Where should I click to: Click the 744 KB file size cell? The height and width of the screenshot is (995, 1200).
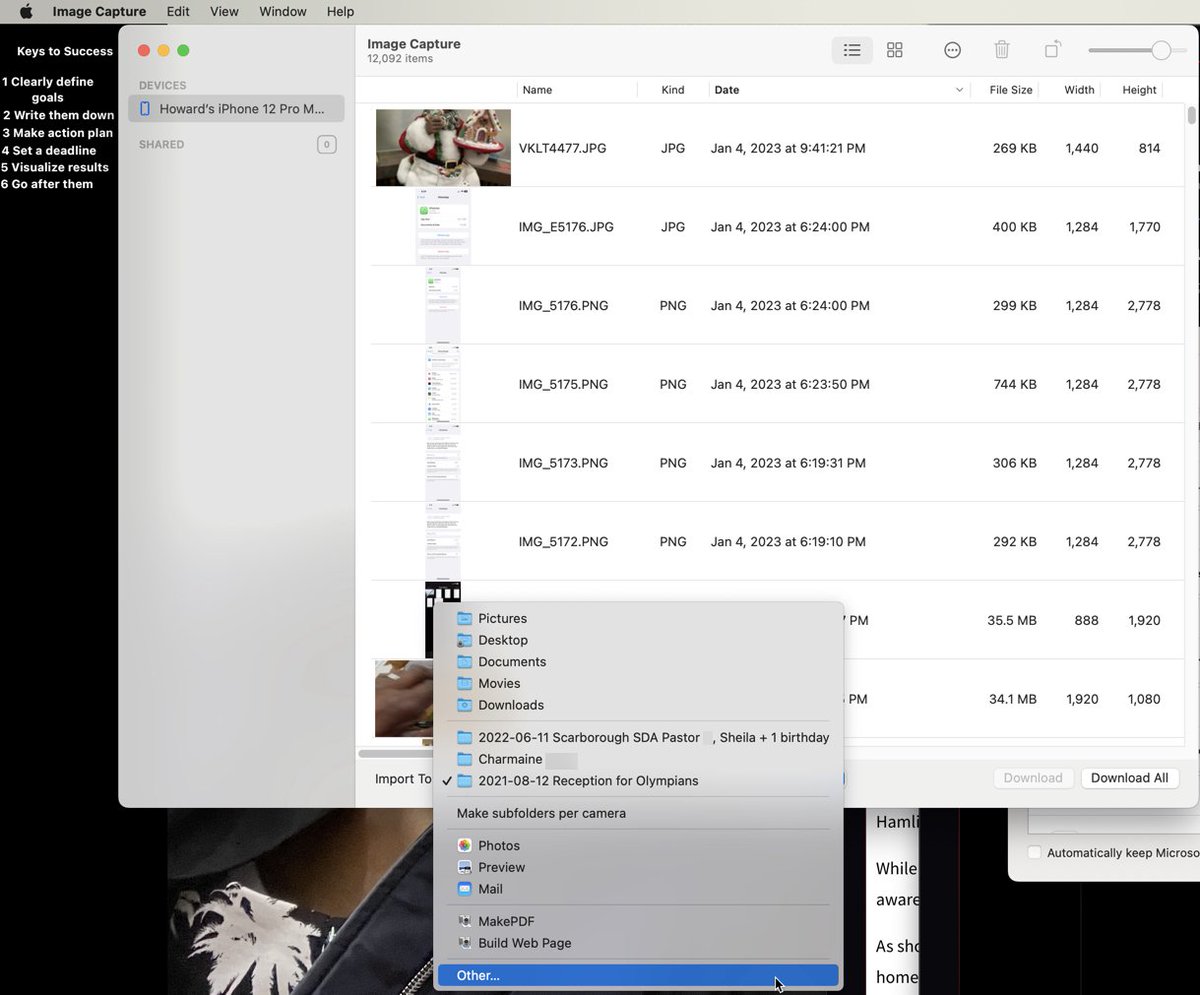coord(1014,384)
